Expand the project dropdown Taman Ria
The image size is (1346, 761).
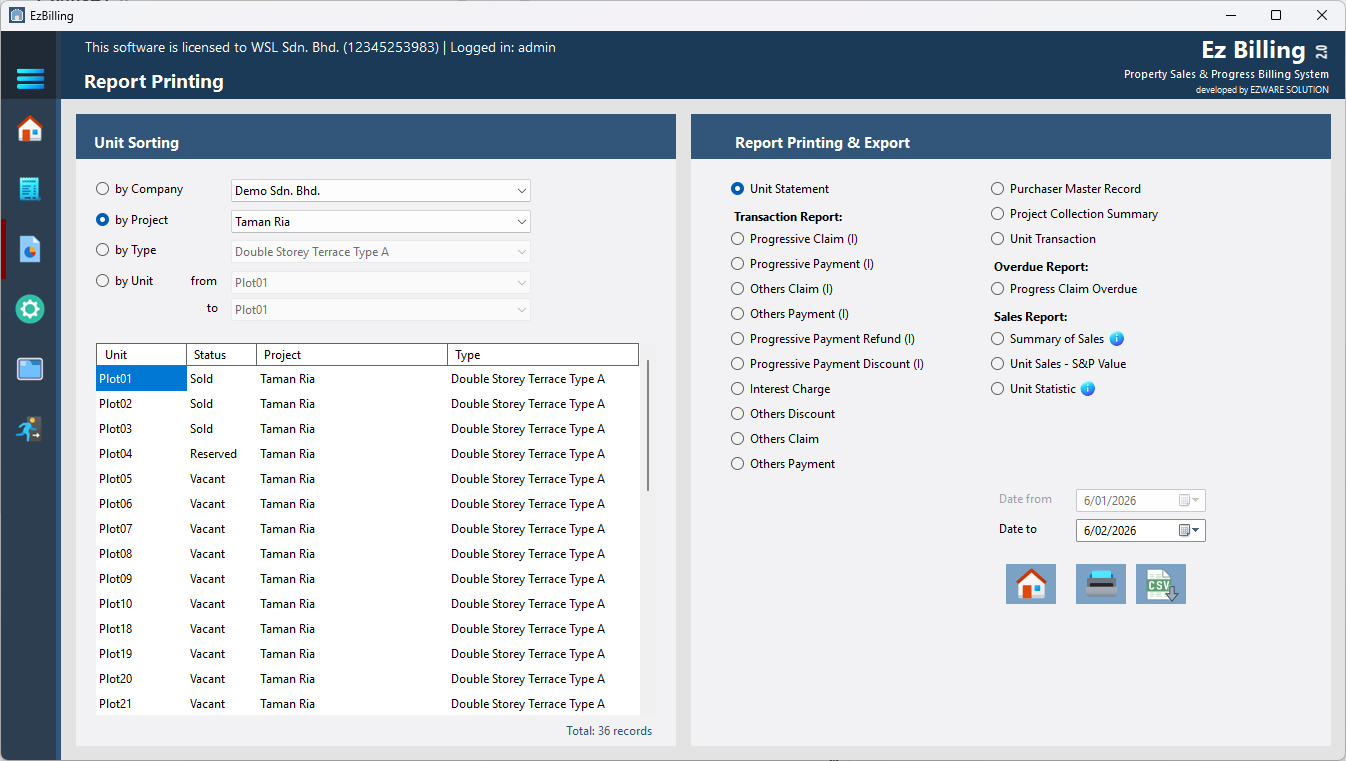pyautogui.click(x=381, y=221)
